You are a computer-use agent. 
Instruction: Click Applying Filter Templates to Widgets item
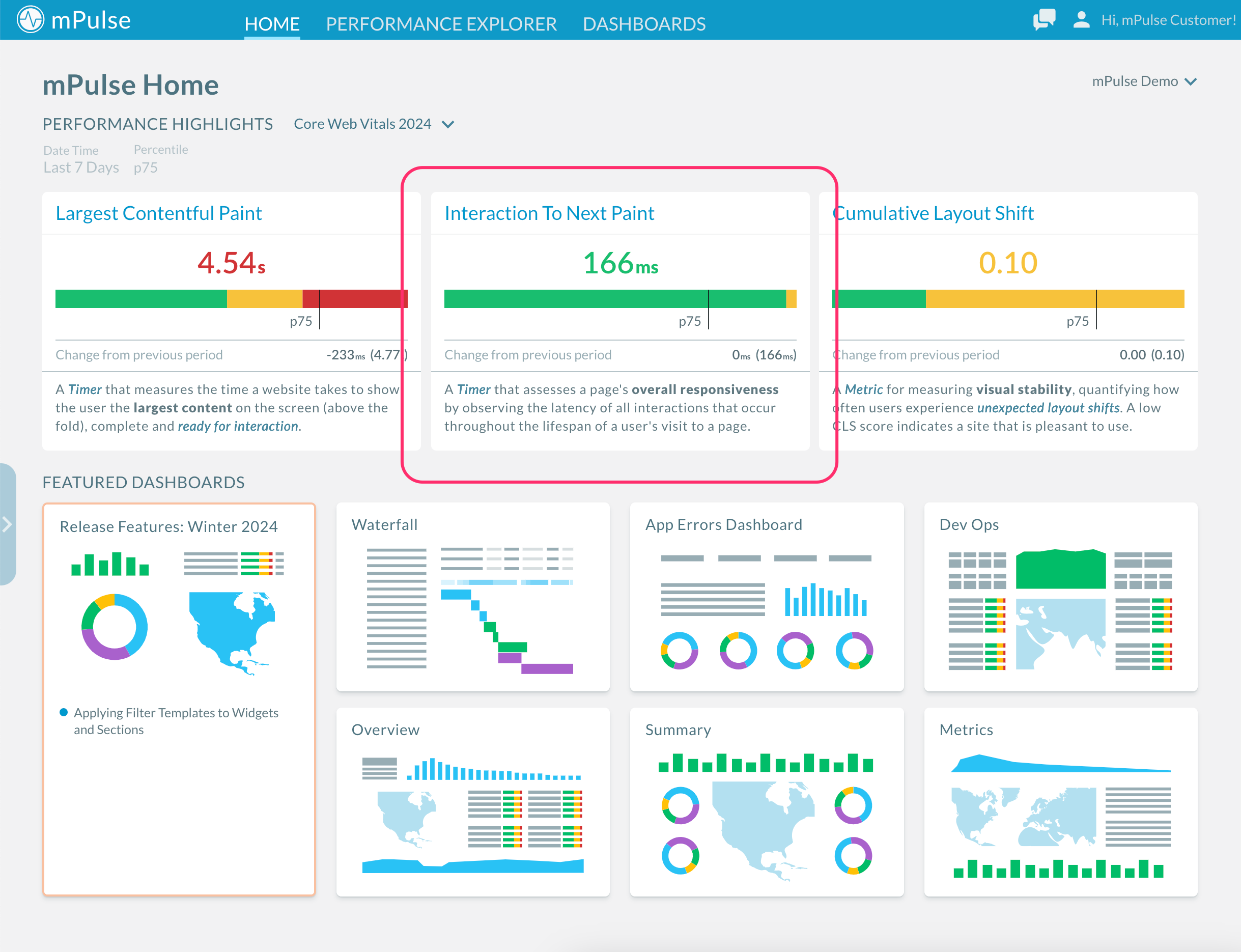176,721
